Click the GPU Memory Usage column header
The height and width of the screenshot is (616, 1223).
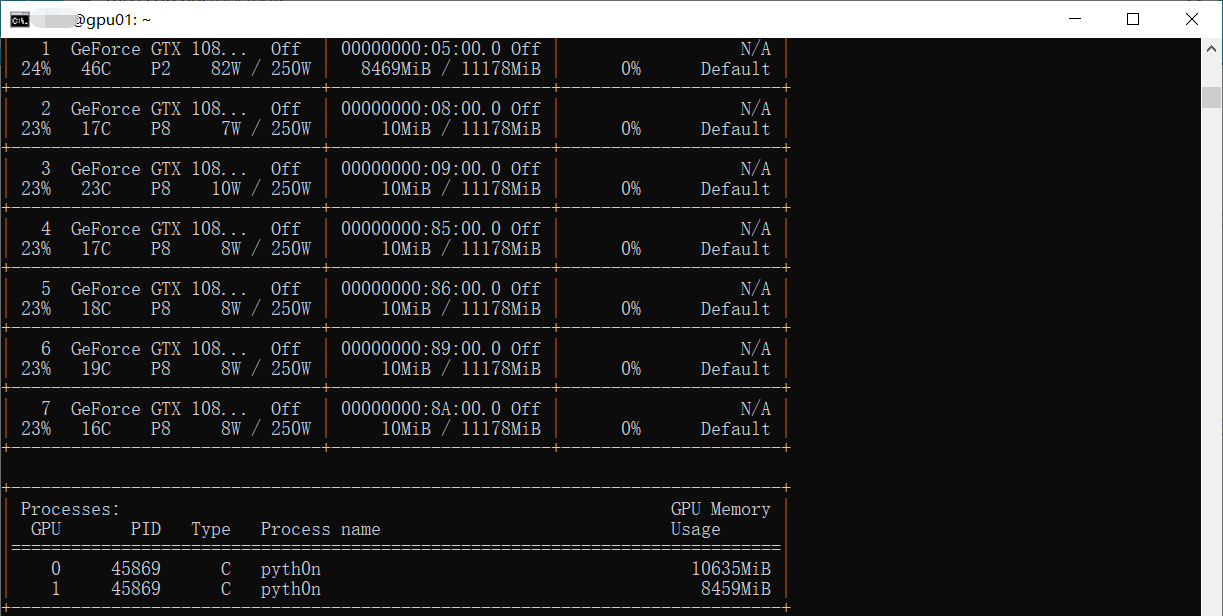click(x=720, y=518)
